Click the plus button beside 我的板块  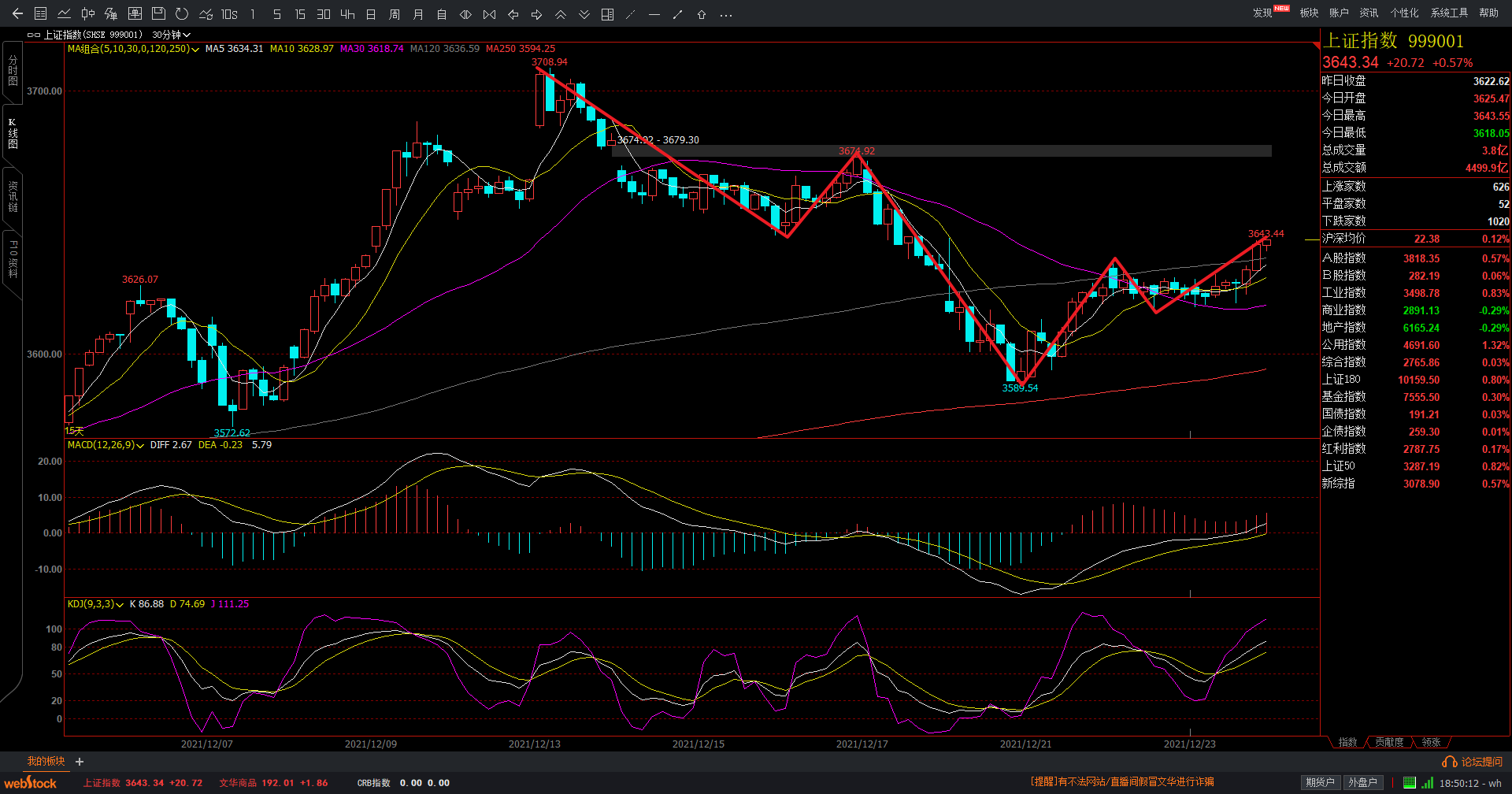[80, 762]
